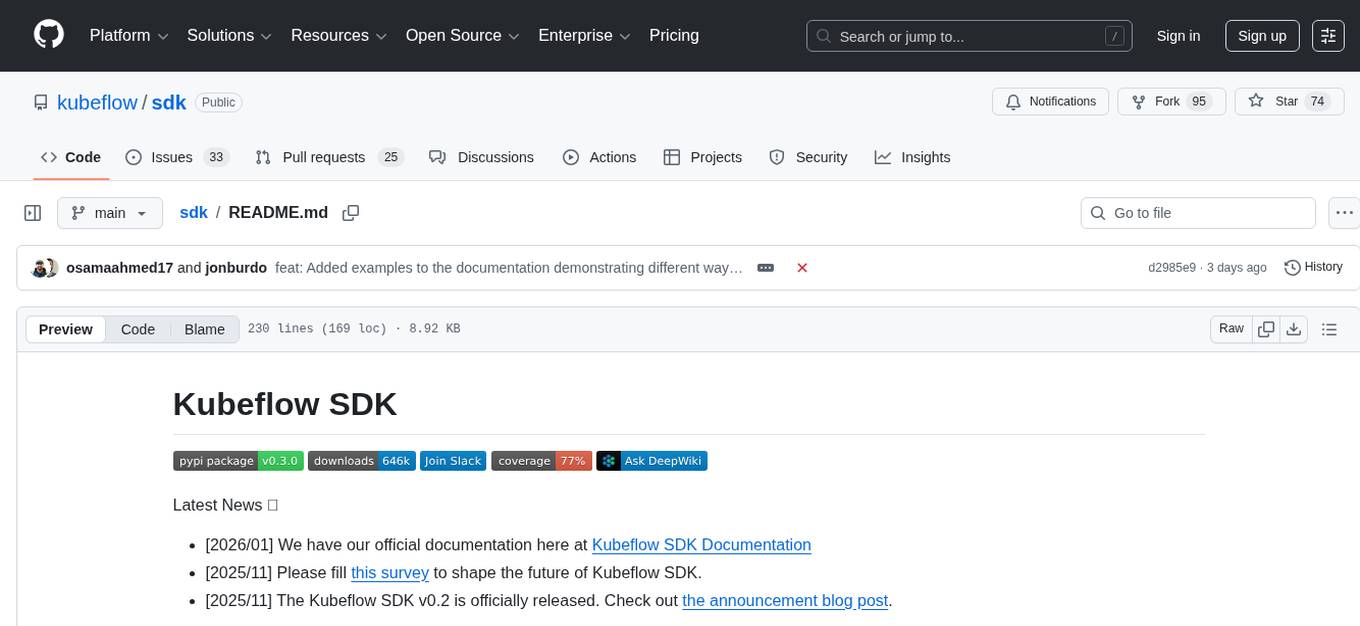Sign up for GitHub
The image size is (1360, 626).
coord(1261,35)
